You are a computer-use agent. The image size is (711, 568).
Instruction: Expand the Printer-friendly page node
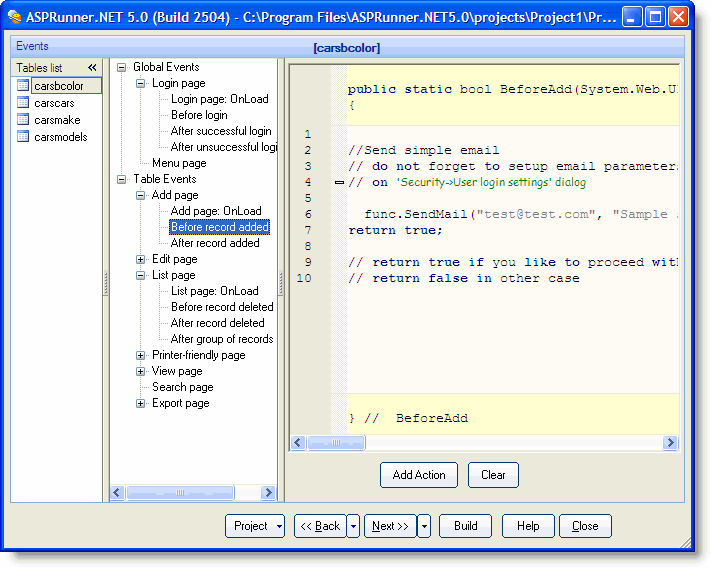pos(140,355)
